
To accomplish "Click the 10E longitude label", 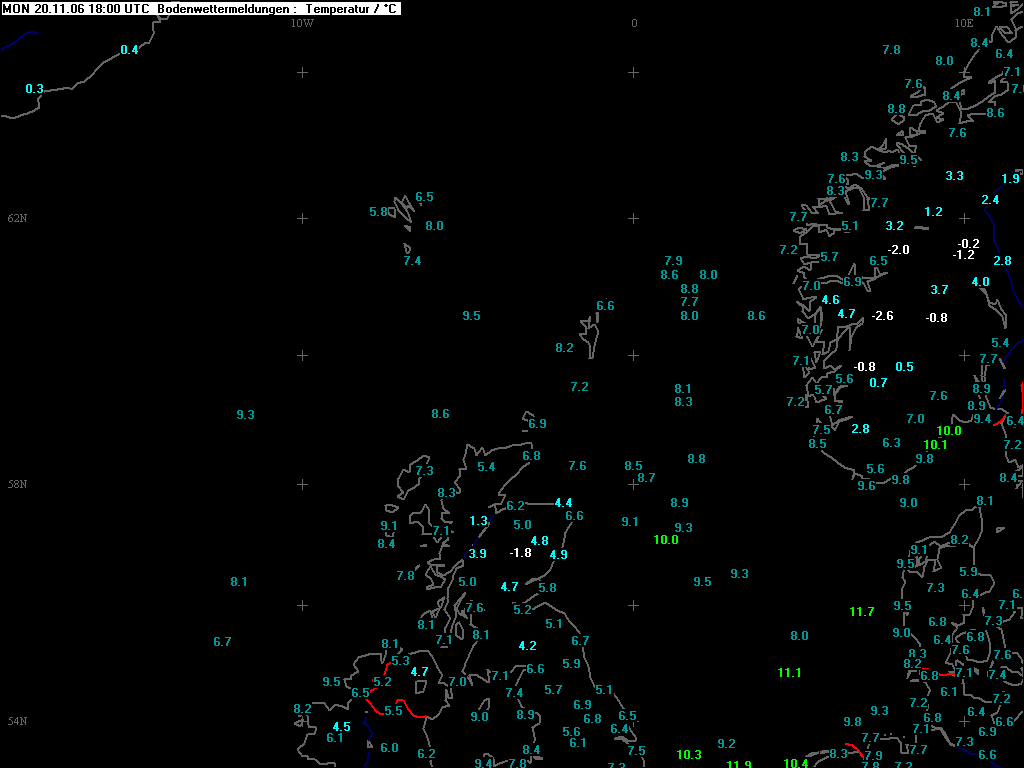I will click(x=963, y=23).
